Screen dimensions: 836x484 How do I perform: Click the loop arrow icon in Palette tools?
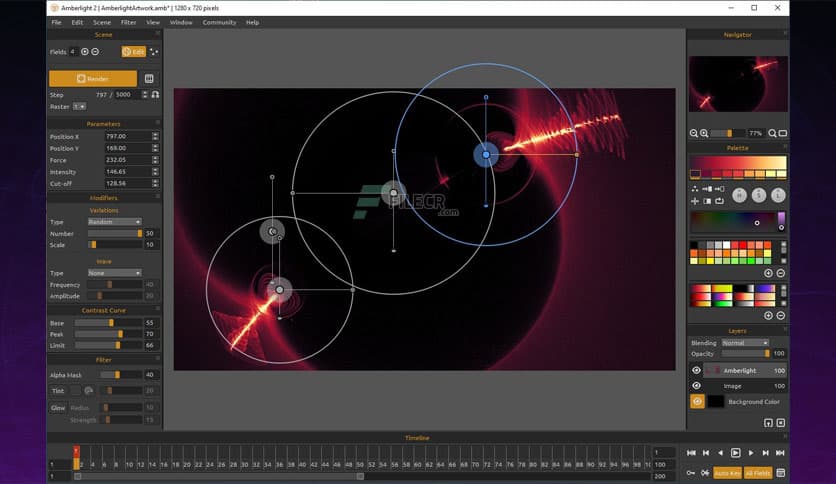pos(719,201)
